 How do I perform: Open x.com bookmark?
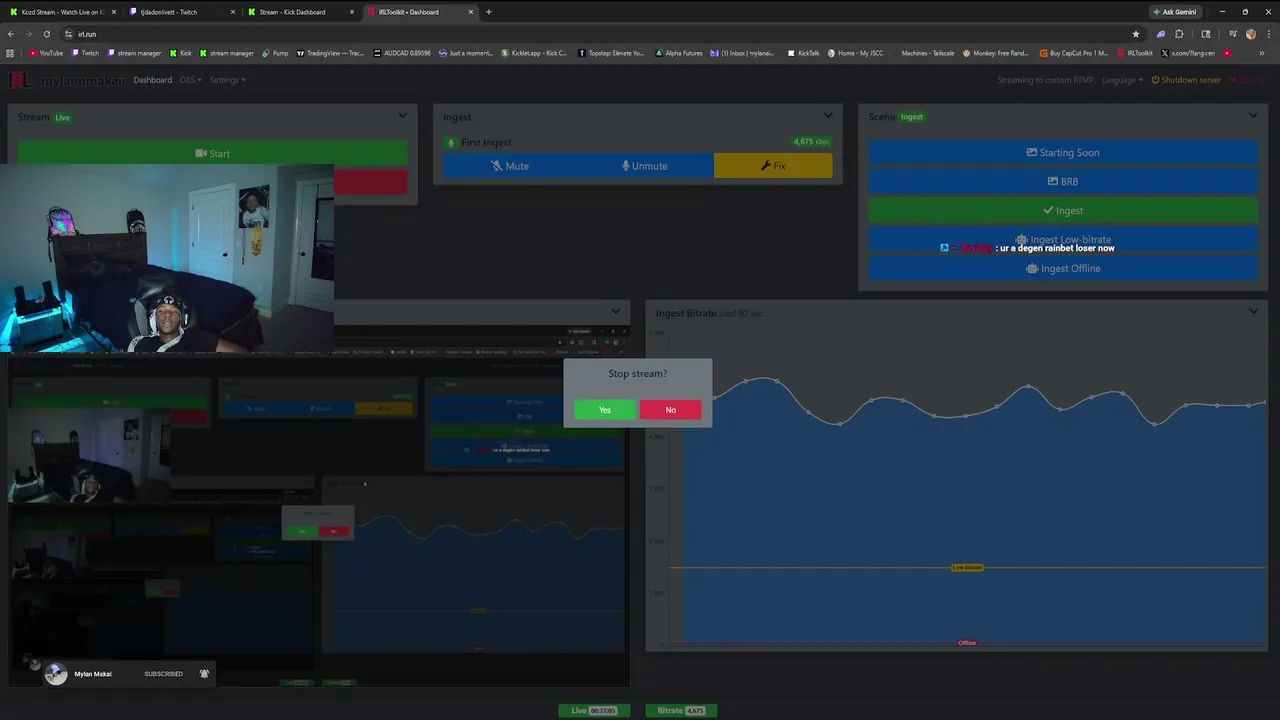1188,53
